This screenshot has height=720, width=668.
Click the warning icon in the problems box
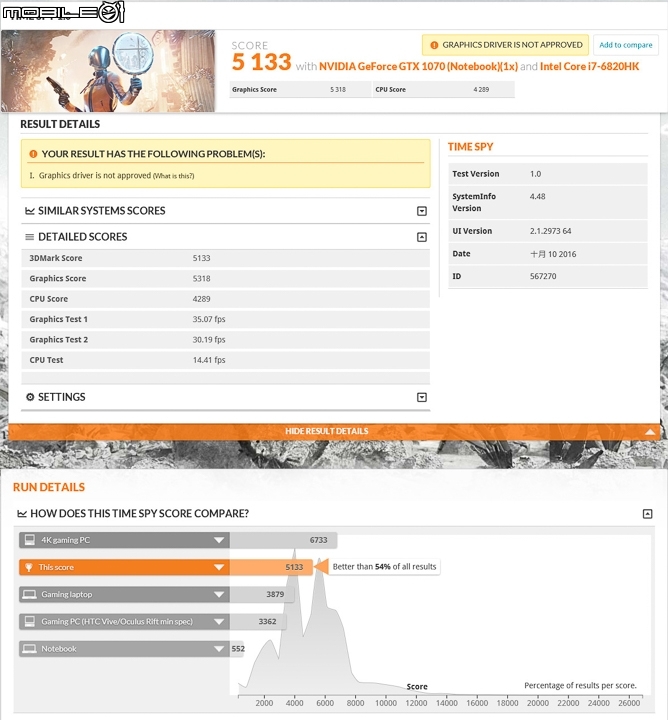click(33, 154)
